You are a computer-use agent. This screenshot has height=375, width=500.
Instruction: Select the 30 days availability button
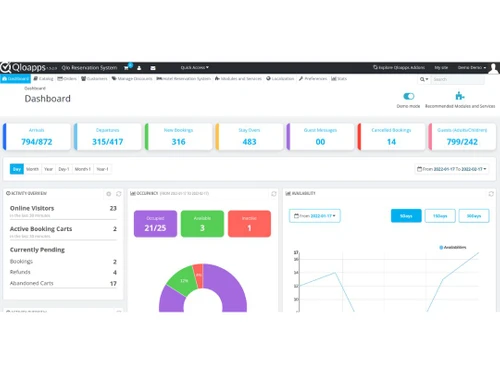pyautogui.click(x=474, y=216)
